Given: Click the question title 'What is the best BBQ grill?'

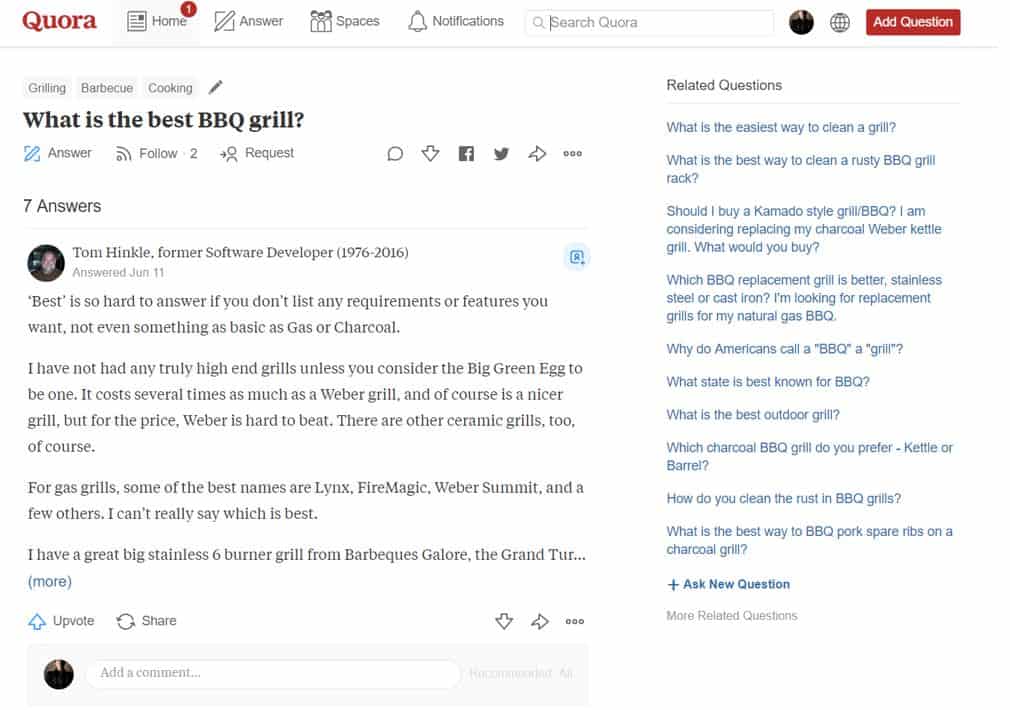Looking at the screenshot, I should (x=163, y=120).
